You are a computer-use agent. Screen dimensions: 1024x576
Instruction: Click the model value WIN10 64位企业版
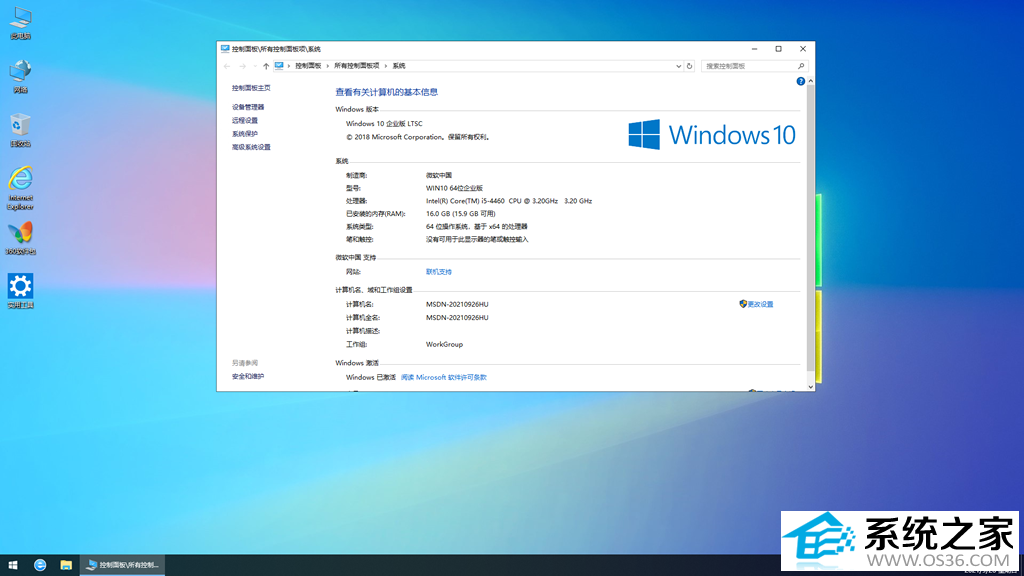[455, 188]
